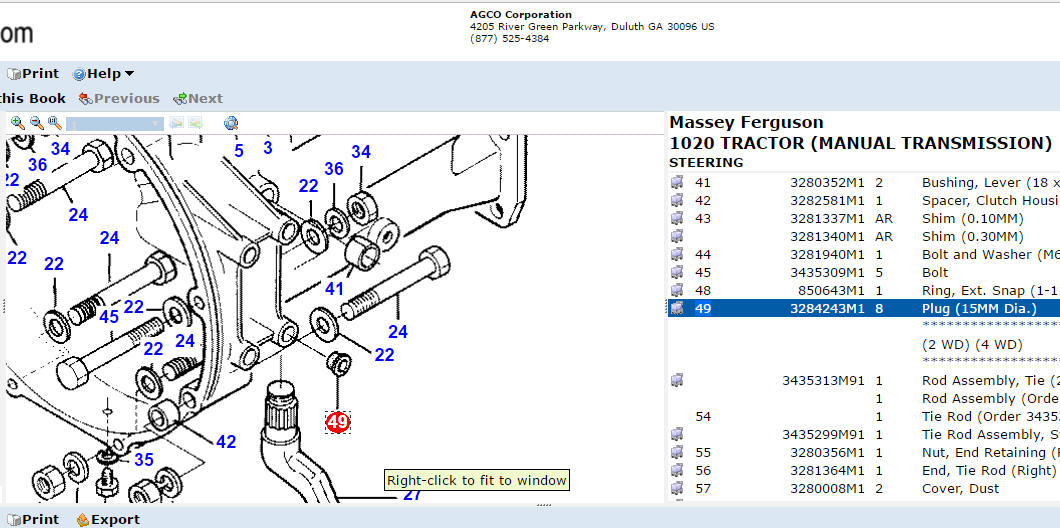1060x528 pixels.
Task: Click callout 27 near the steering arm
Action: coord(412,495)
